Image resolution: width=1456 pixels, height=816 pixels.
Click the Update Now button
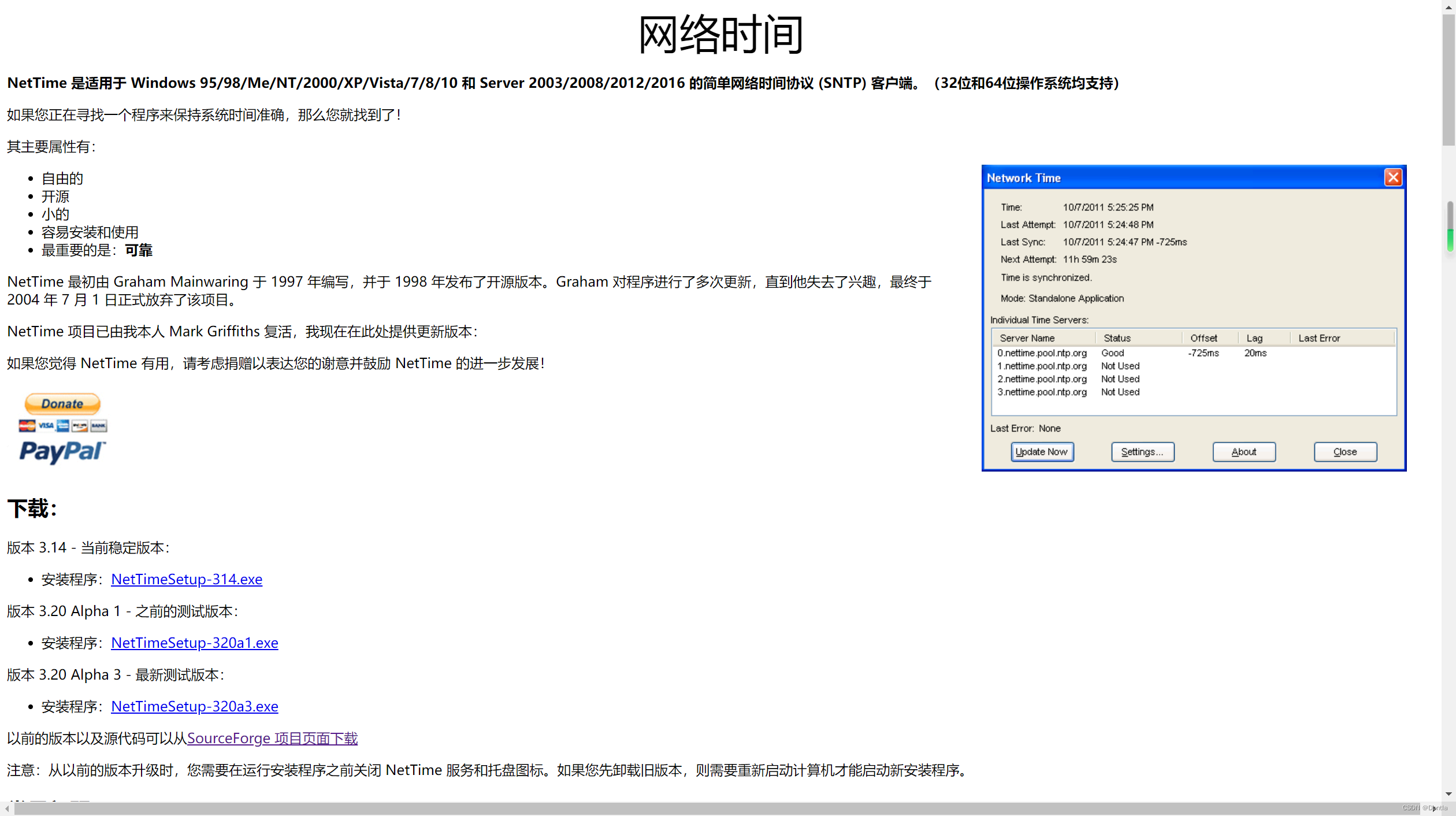[1042, 451]
